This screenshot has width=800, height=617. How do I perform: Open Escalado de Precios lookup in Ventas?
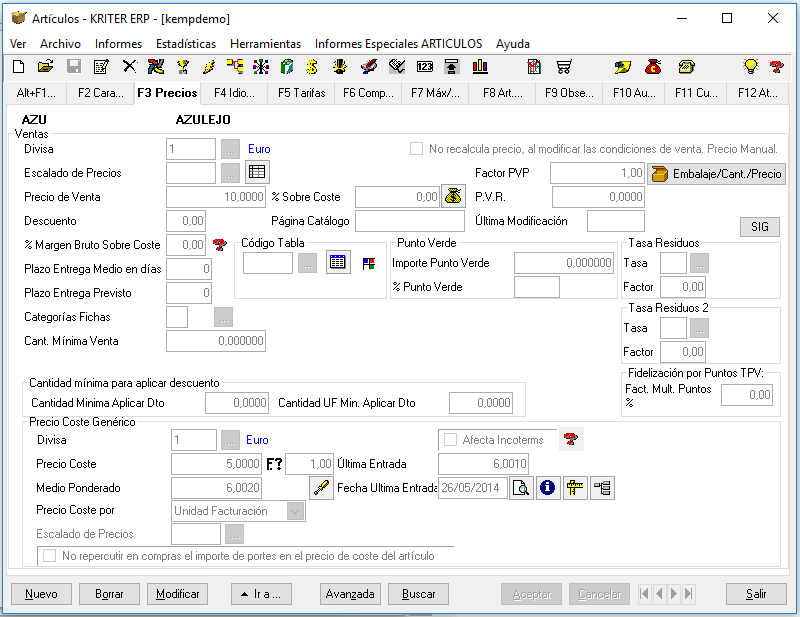[231, 172]
